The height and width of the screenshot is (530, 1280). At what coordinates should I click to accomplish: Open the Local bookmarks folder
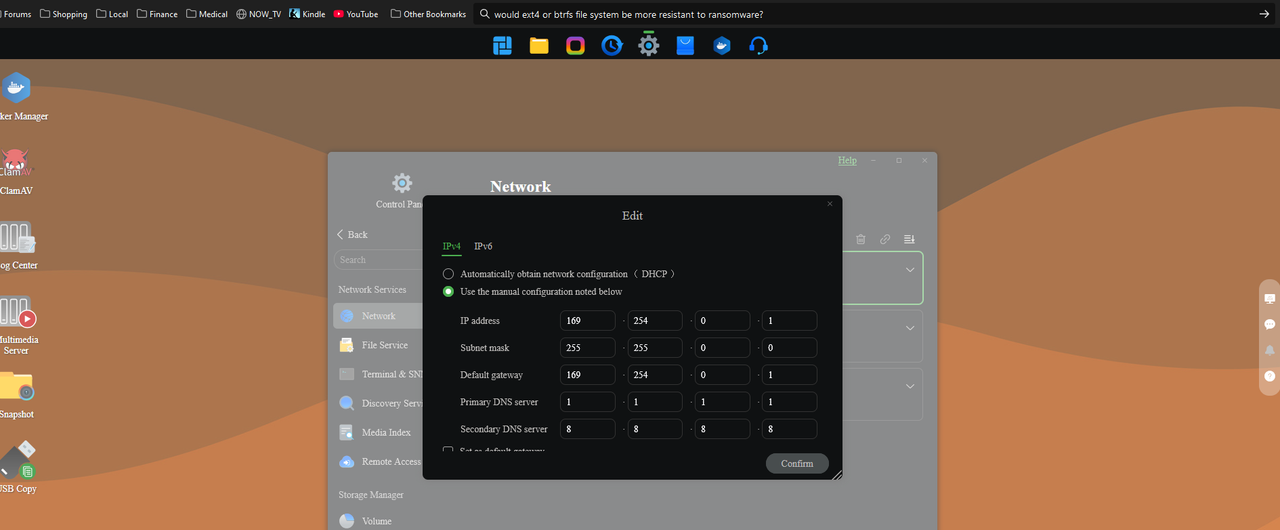pyautogui.click(x=112, y=14)
